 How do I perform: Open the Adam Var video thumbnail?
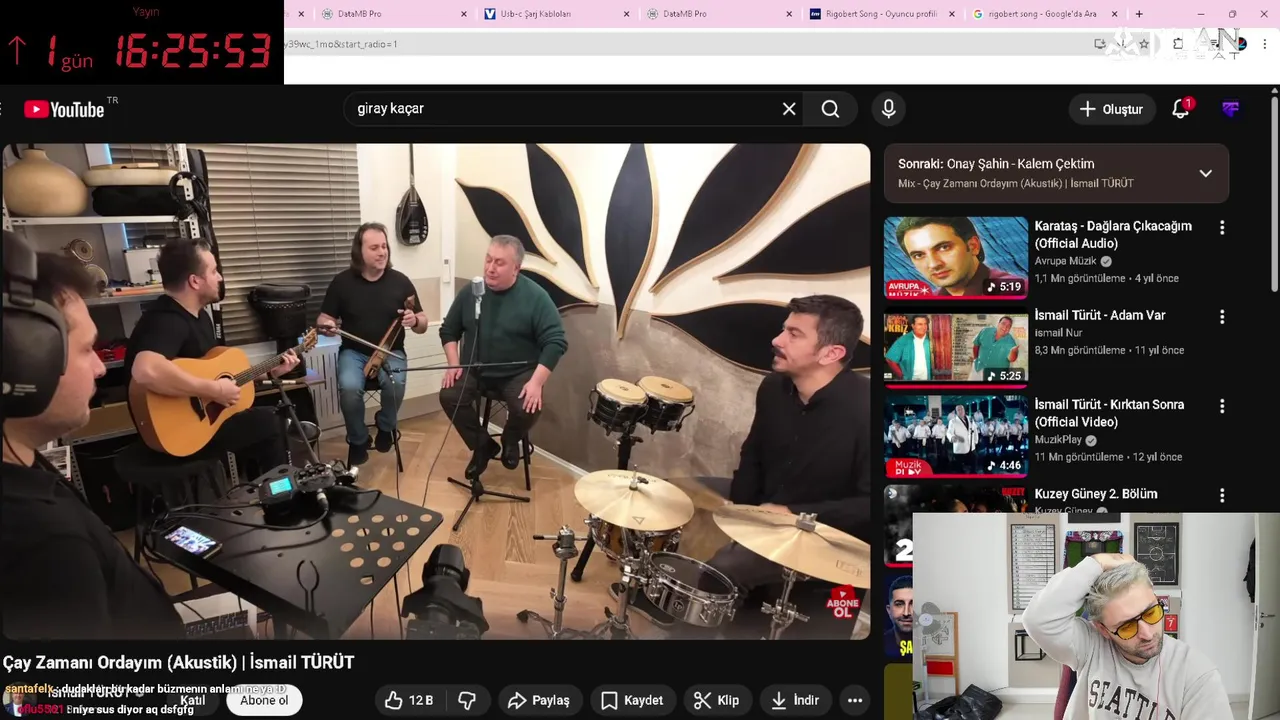click(x=955, y=347)
